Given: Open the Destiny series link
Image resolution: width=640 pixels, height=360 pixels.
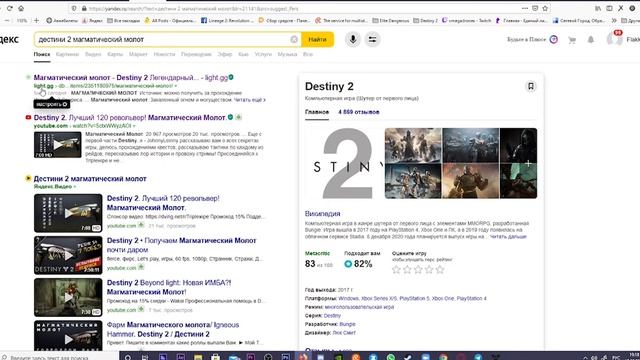Looking at the screenshot, I should click(x=332, y=316).
